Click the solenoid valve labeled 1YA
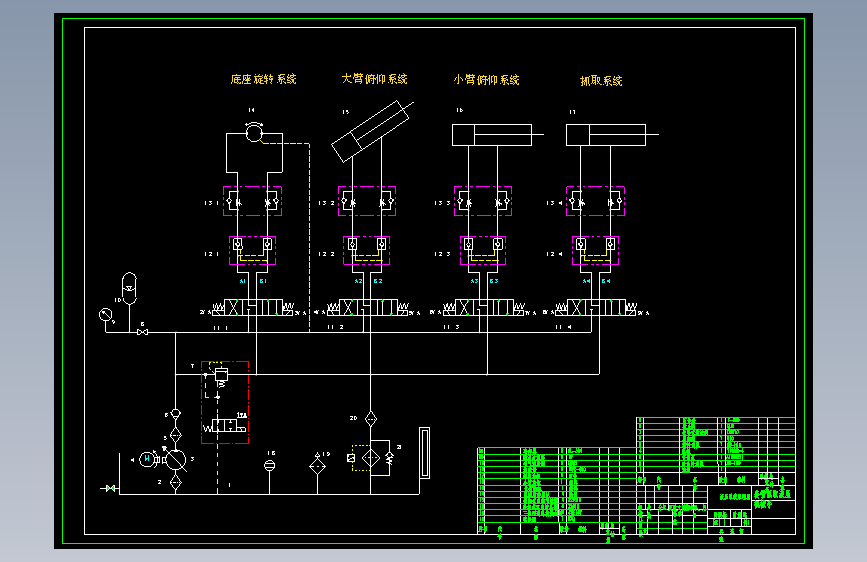This screenshot has width=867, height=562. pos(225,426)
